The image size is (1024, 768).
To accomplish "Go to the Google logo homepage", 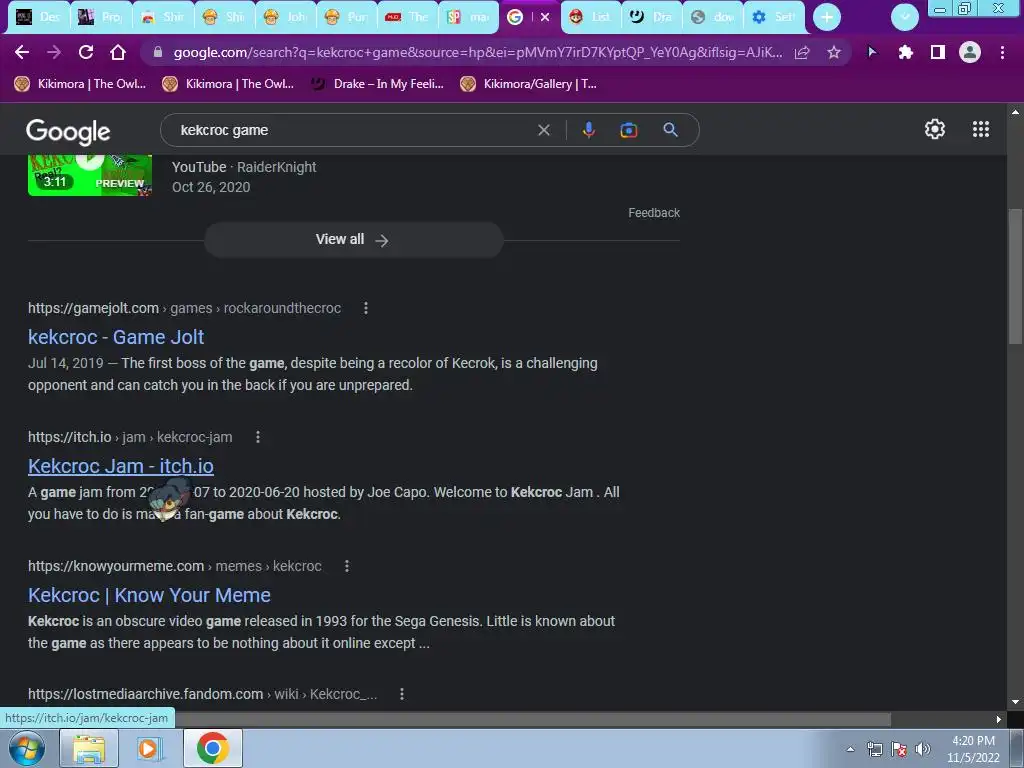I will (68, 132).
